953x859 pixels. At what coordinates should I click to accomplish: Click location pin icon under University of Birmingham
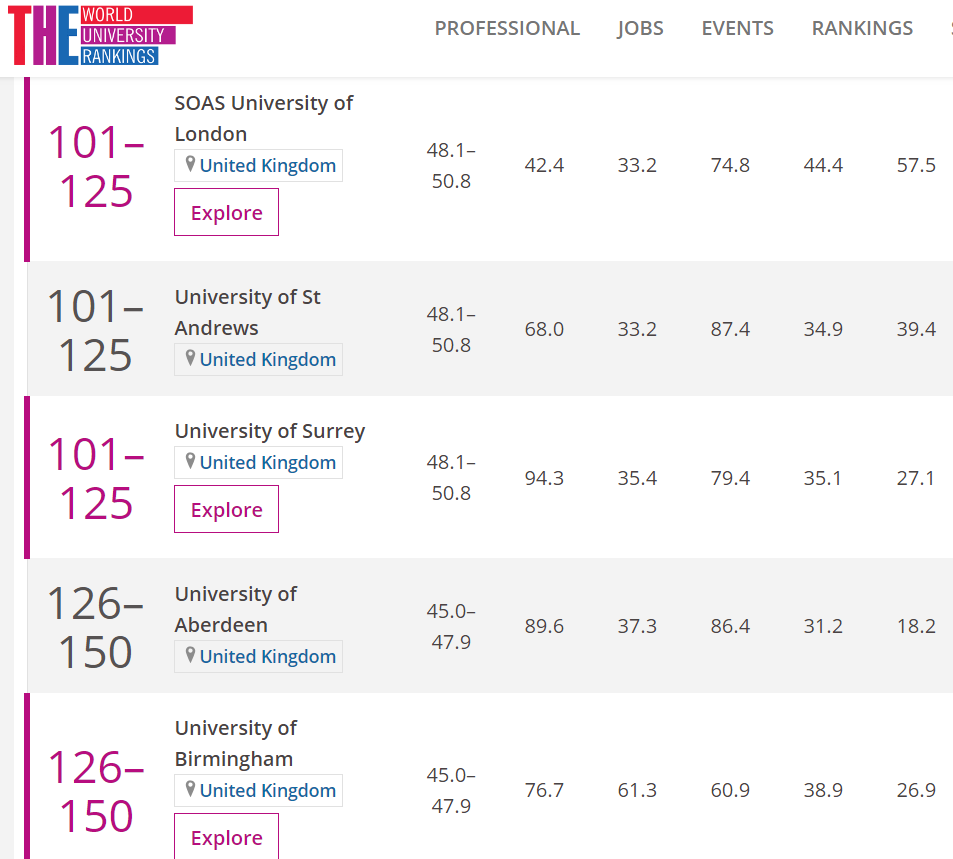[x=190, y=789]
